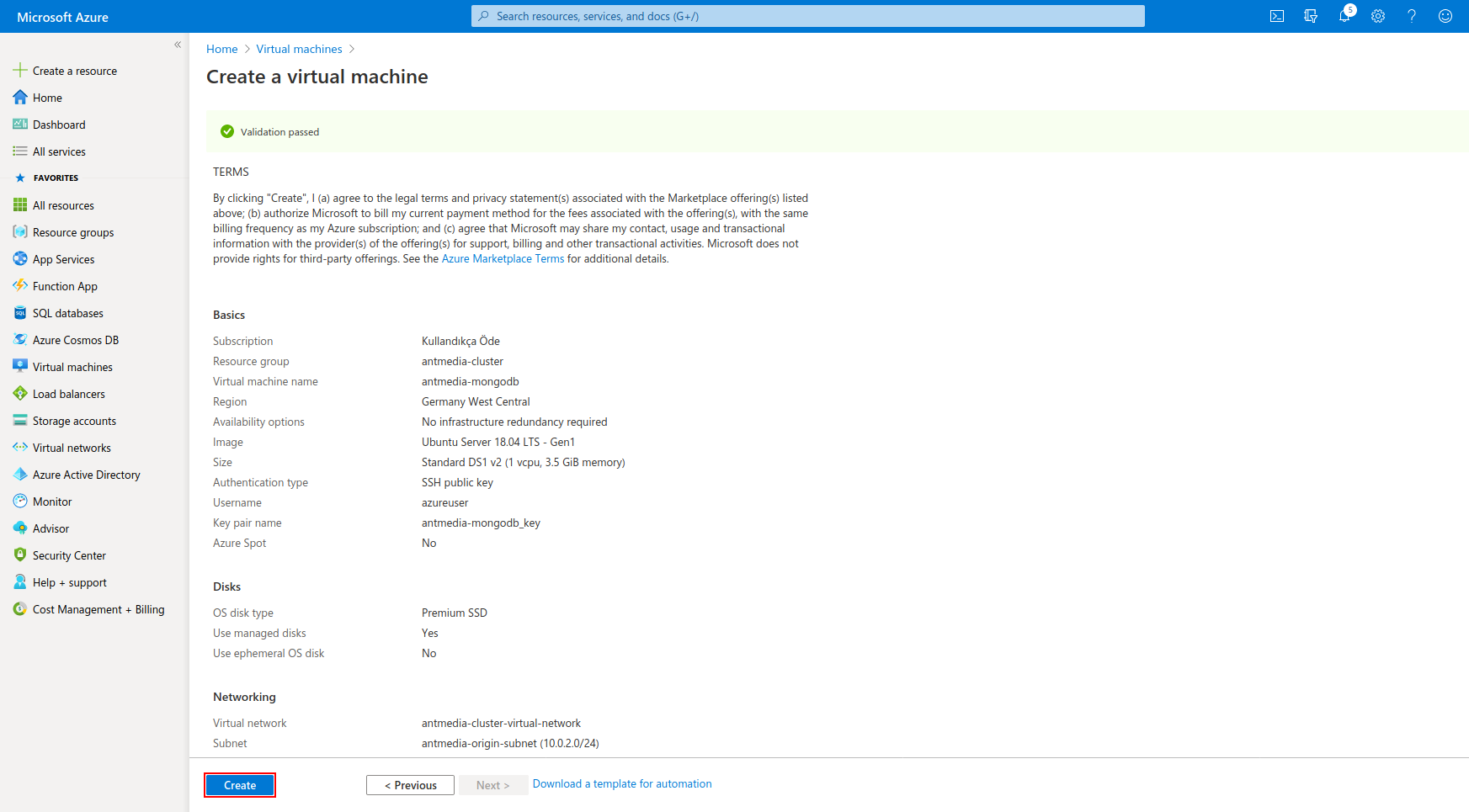Select Resource groups in favorites

click(x=73, y=233)
